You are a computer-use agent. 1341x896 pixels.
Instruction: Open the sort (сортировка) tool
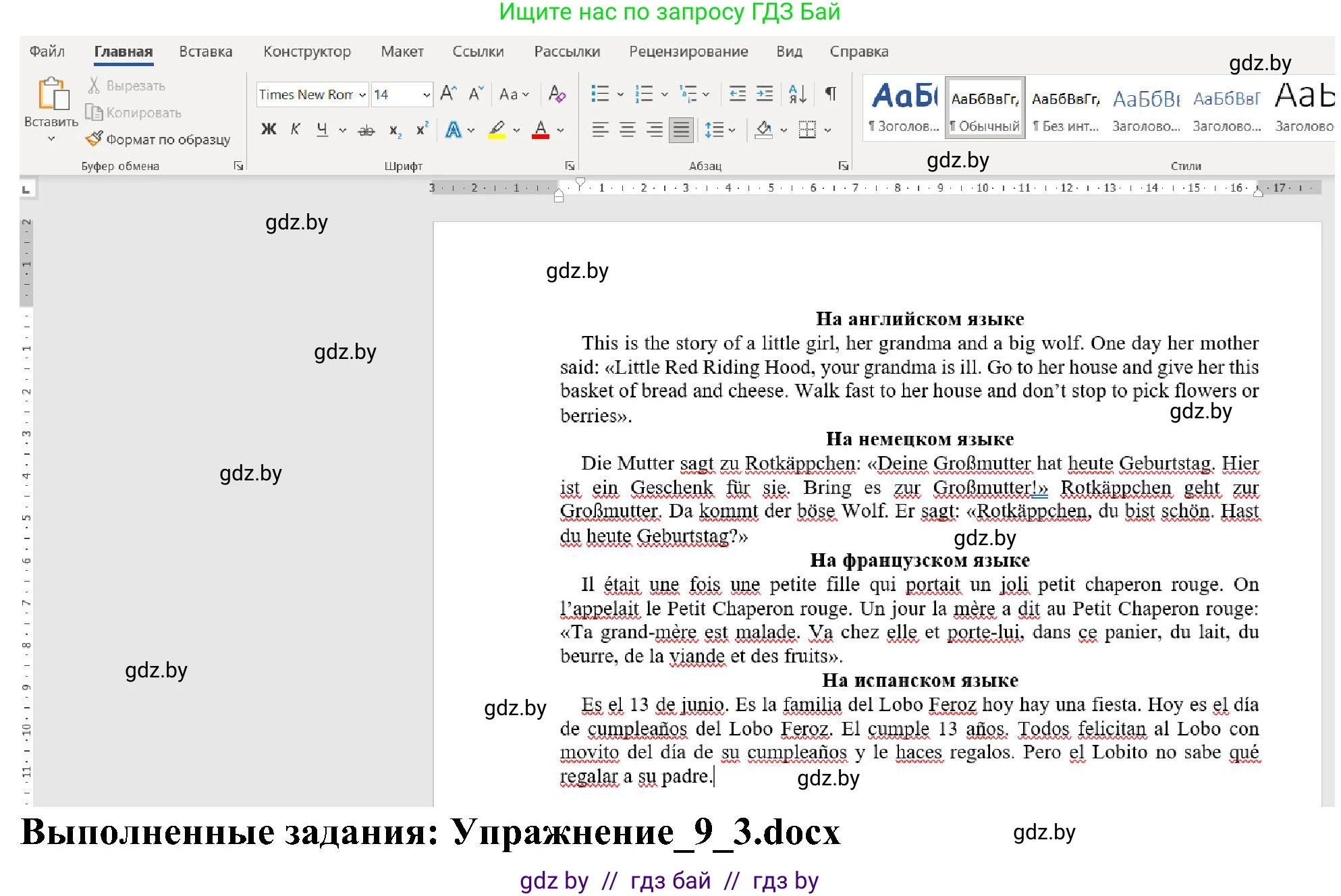tap(796, 94)
